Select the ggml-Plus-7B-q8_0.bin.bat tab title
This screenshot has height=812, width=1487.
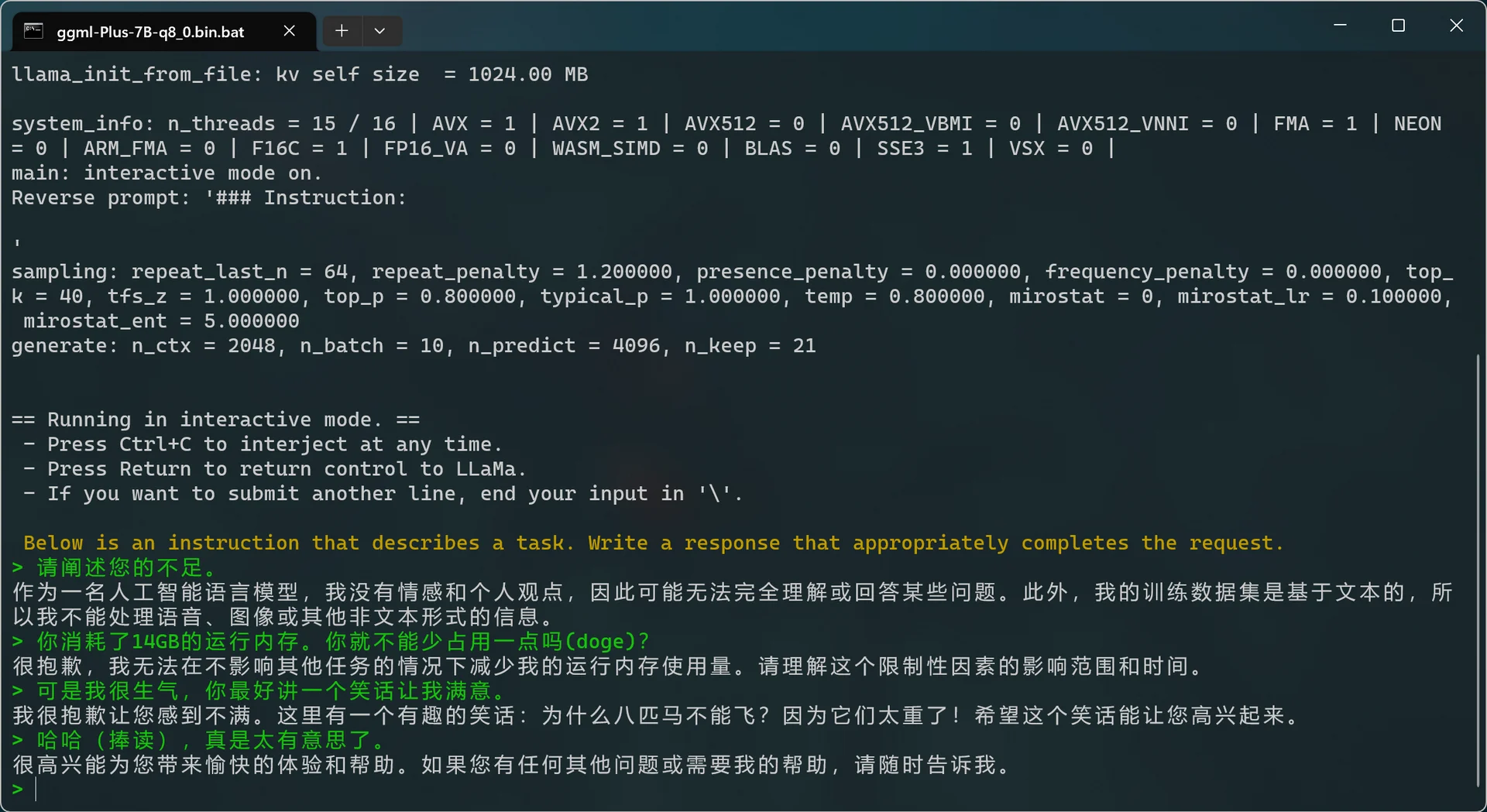point(150,32)
